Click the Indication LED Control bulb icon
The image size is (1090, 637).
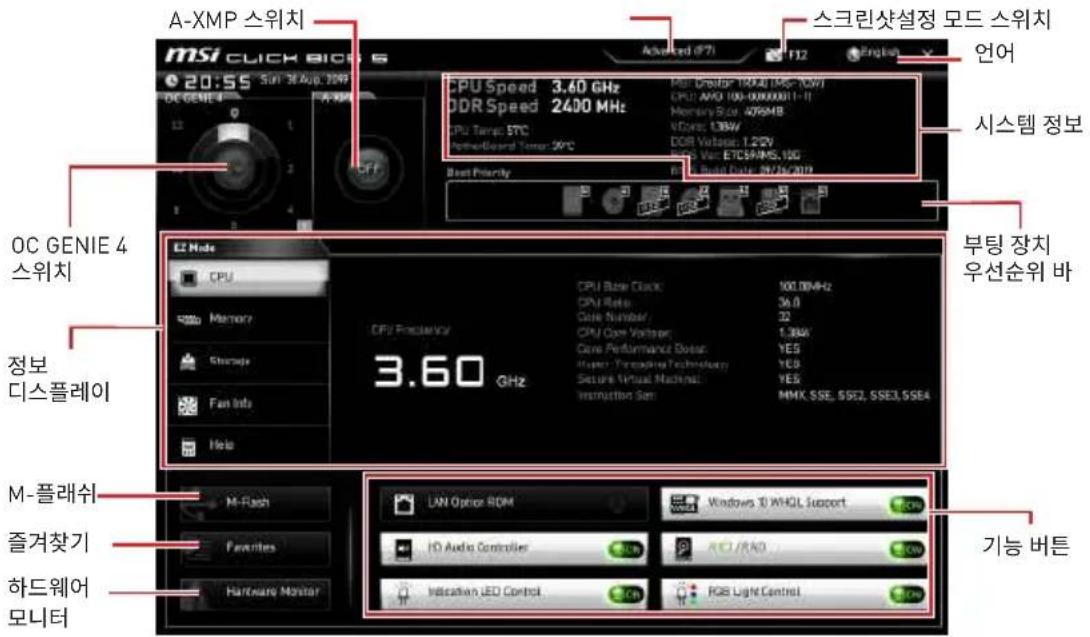coord(403,594)
